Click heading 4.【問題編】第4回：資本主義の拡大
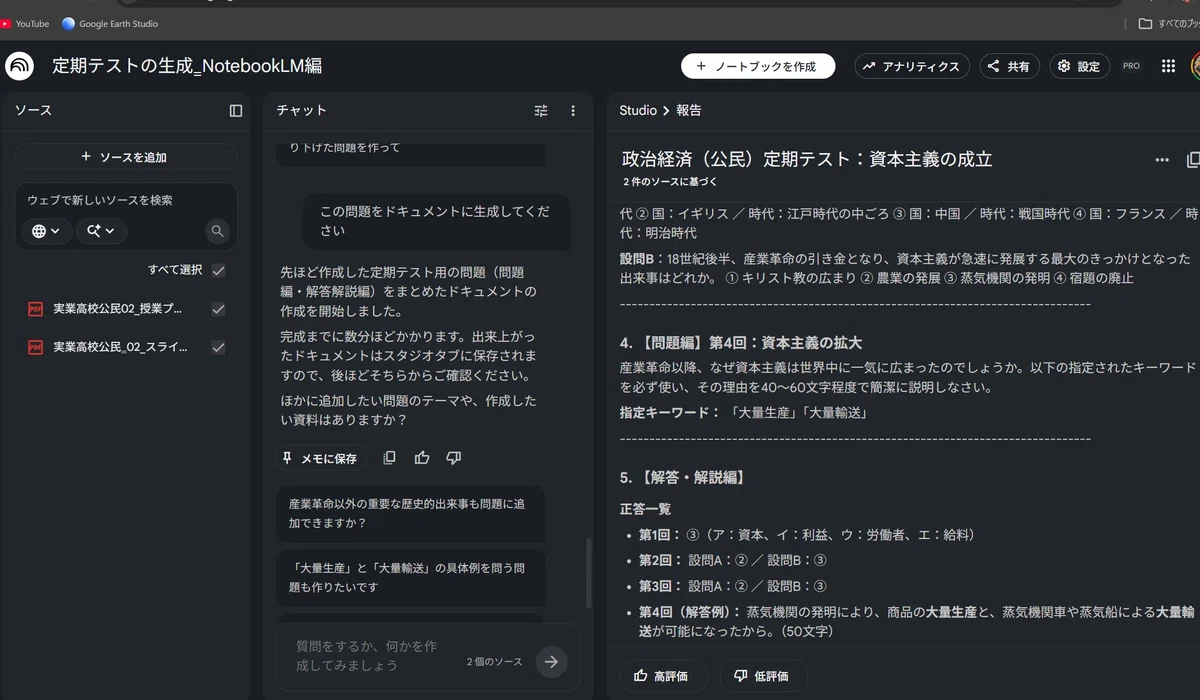 tap(740, 343)
